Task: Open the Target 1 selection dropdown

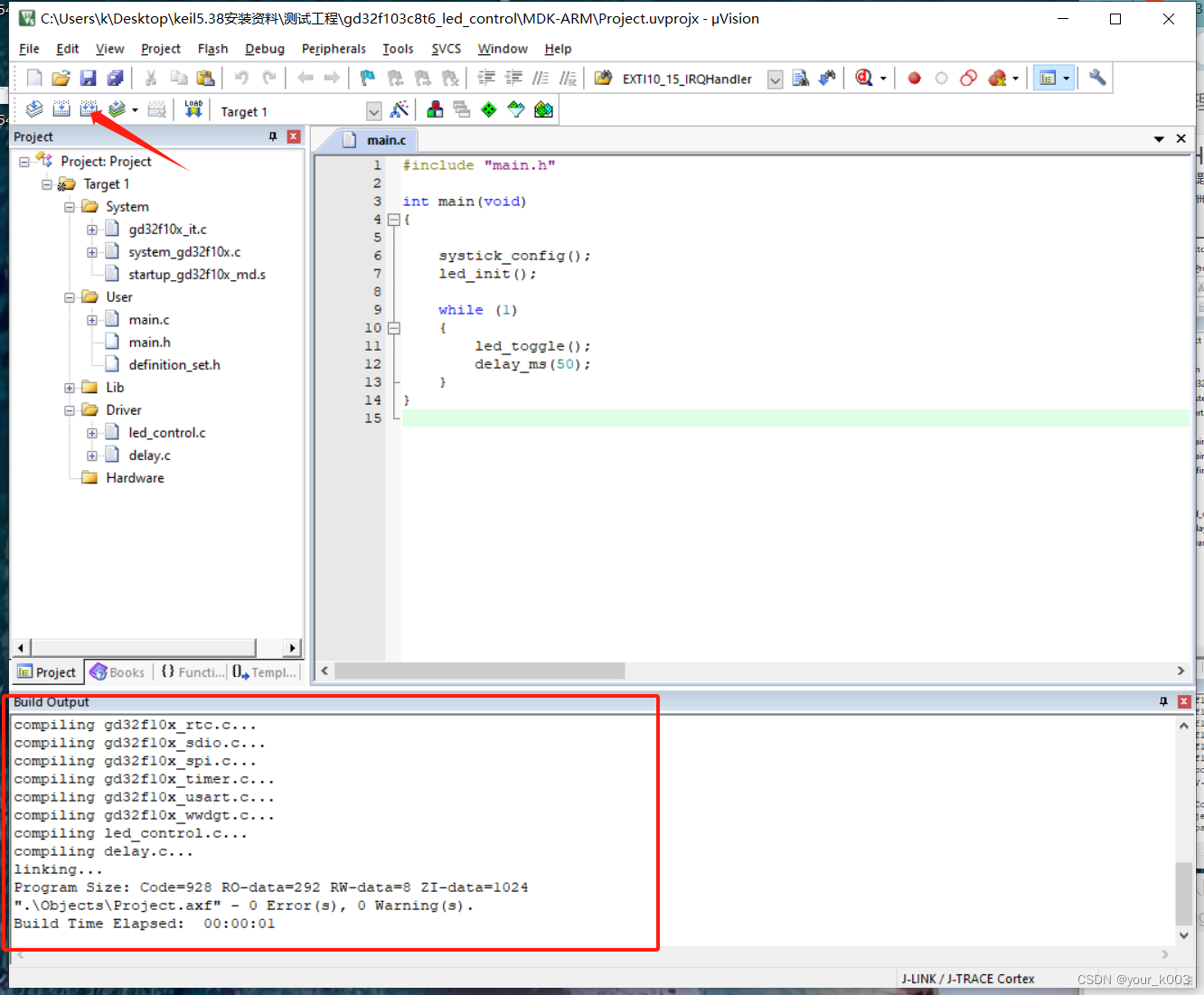Action: [373, 111]
